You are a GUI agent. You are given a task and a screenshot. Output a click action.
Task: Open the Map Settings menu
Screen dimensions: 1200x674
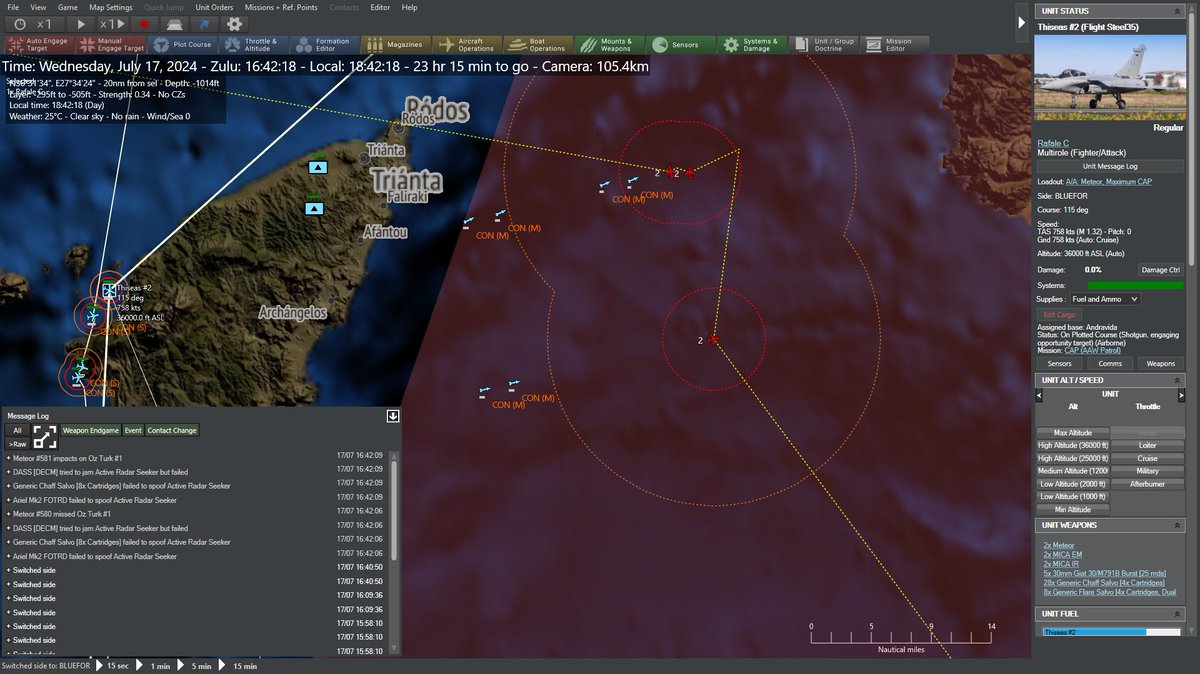(110, 7)
